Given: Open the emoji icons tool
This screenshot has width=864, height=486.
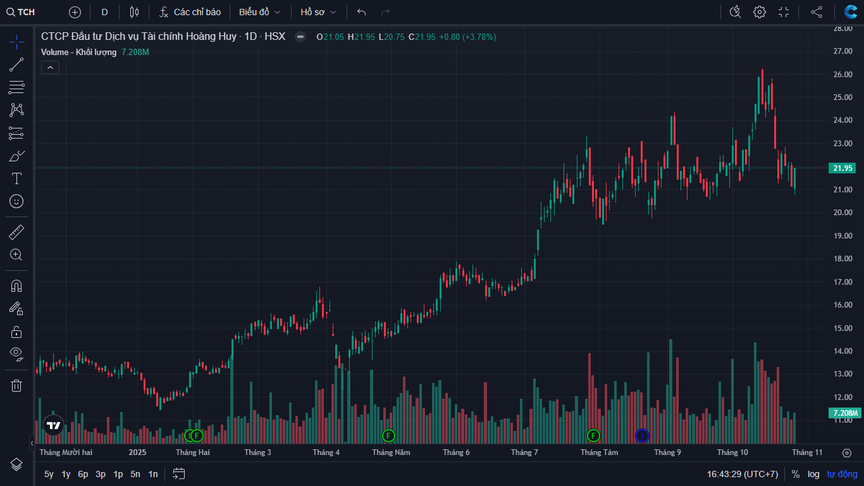Looking at the screenshot, I should pos(16,201).
